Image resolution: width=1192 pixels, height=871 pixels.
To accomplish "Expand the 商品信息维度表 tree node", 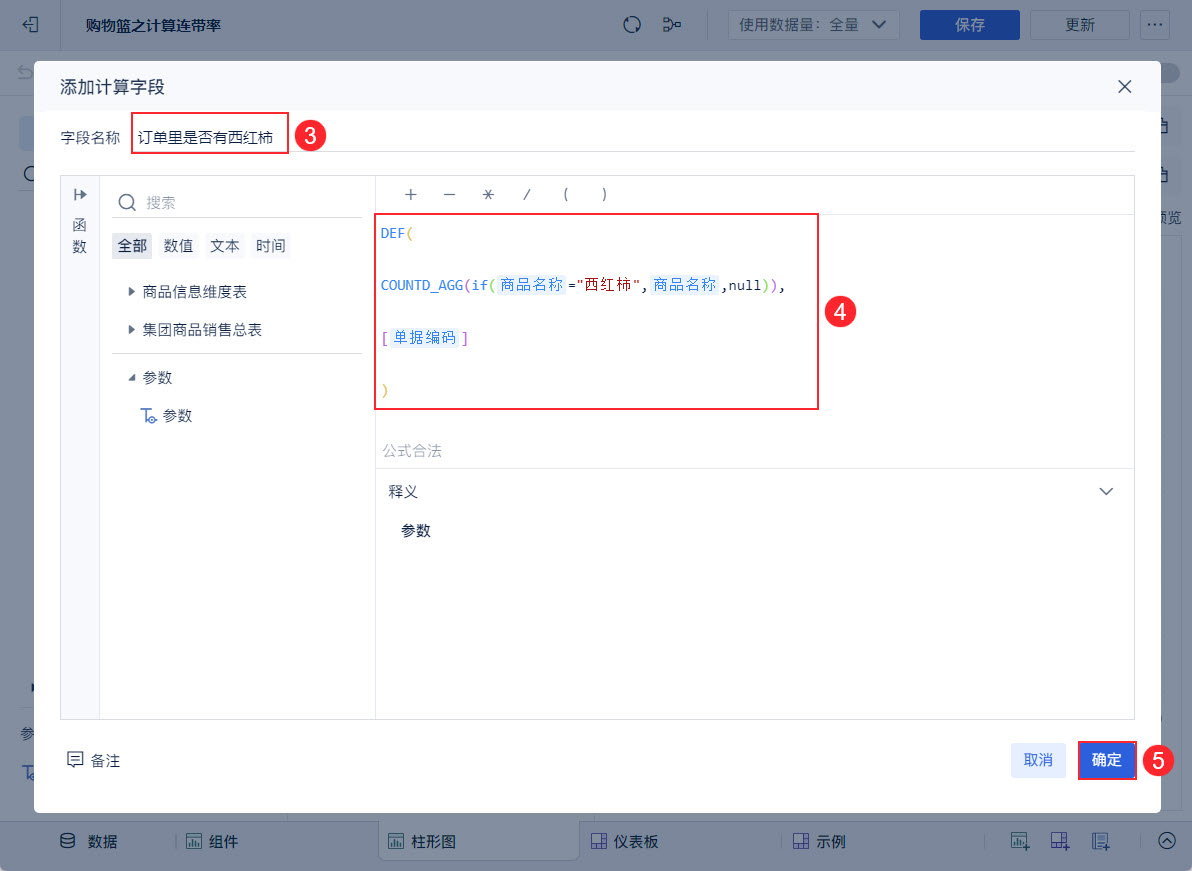I will (x=131, y=292).
